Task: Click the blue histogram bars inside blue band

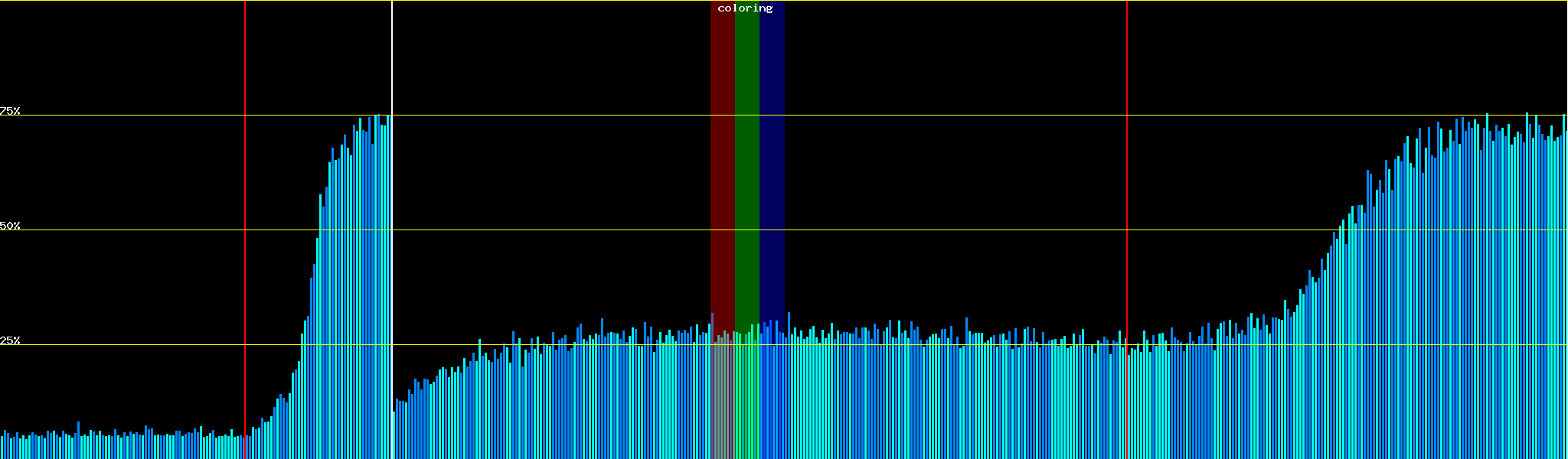Action: [772, 398]
